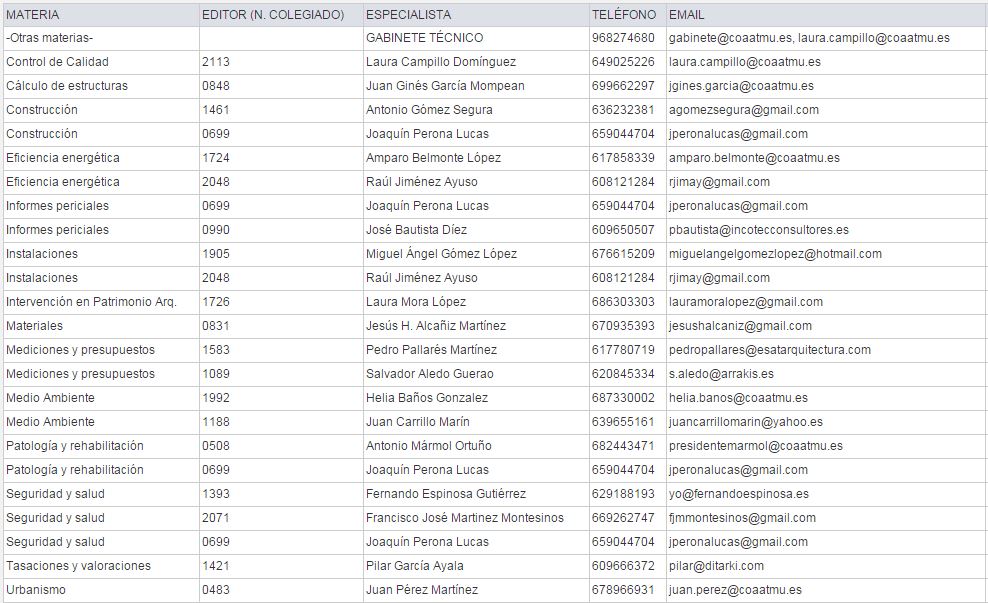Select specialist José Bautista Díez
The image size is (988, 603).
click(416, 230)
